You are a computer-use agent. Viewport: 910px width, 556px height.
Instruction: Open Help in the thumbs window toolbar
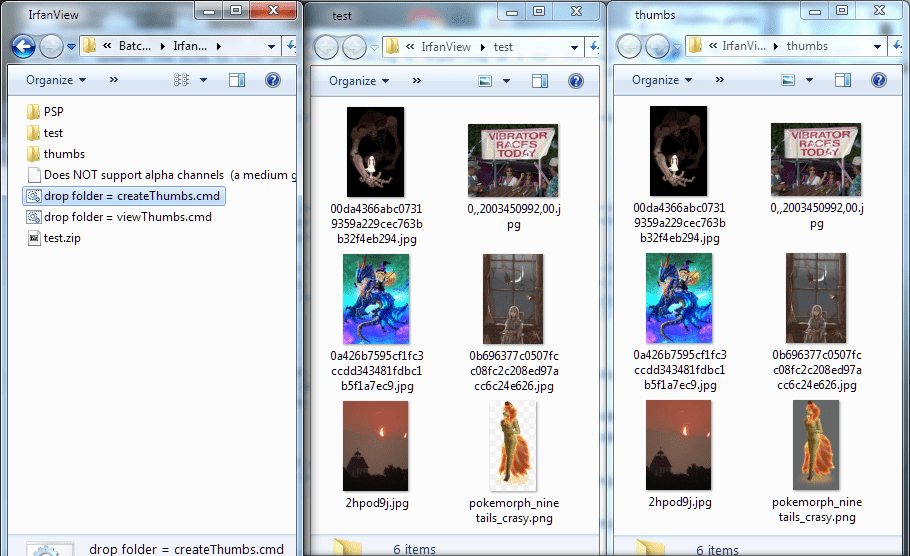click(877, 81)
